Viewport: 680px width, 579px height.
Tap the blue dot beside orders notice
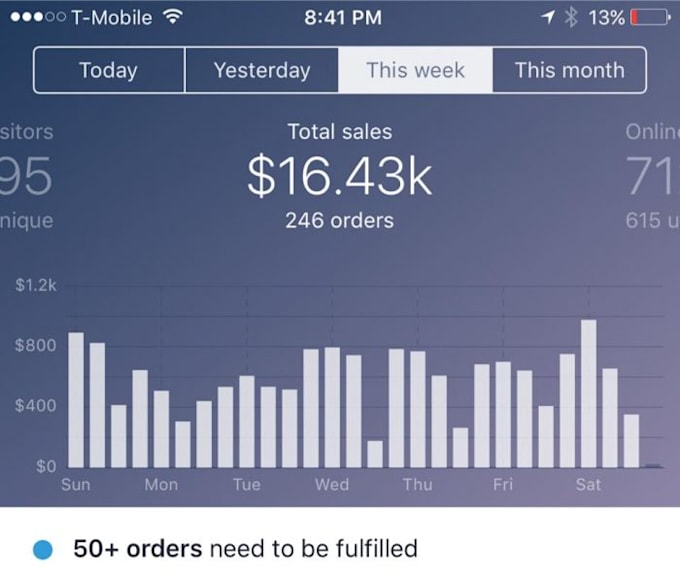pyautogui.click(x=42, y=549)
